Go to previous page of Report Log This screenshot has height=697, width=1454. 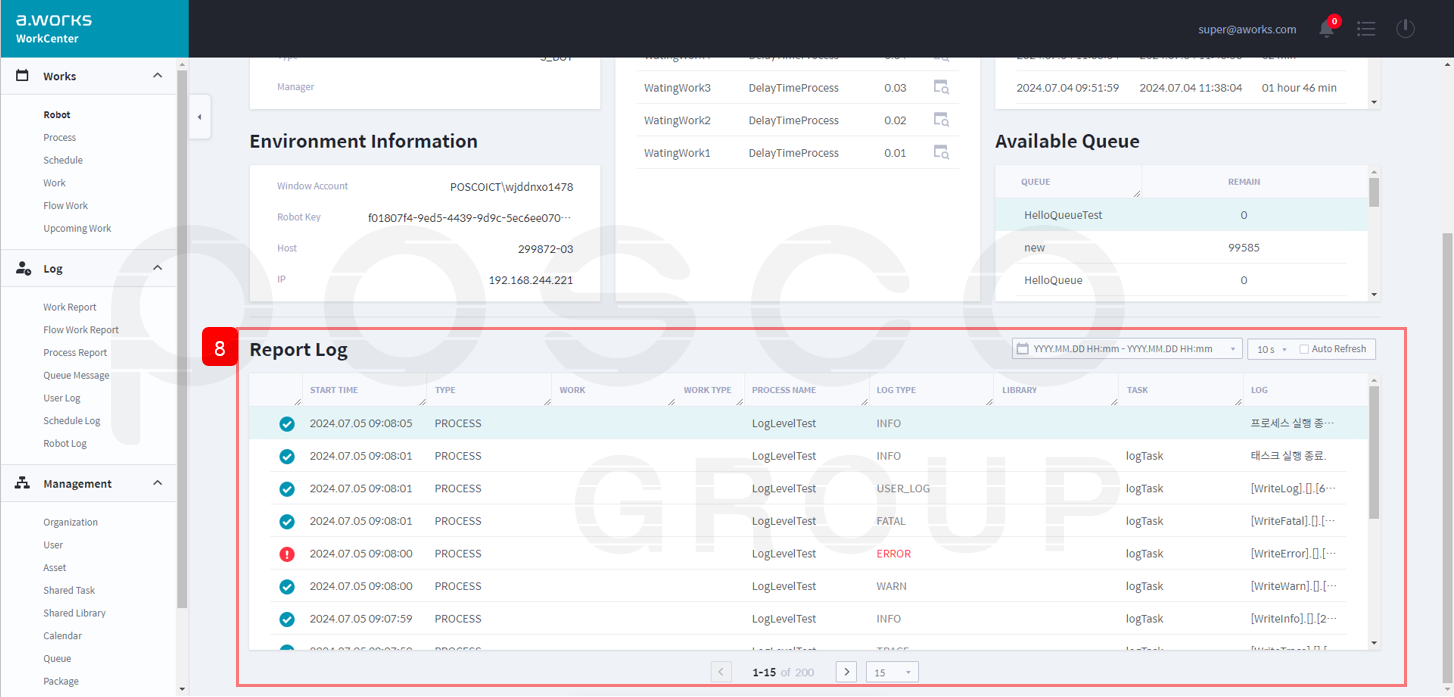(721, 672)
